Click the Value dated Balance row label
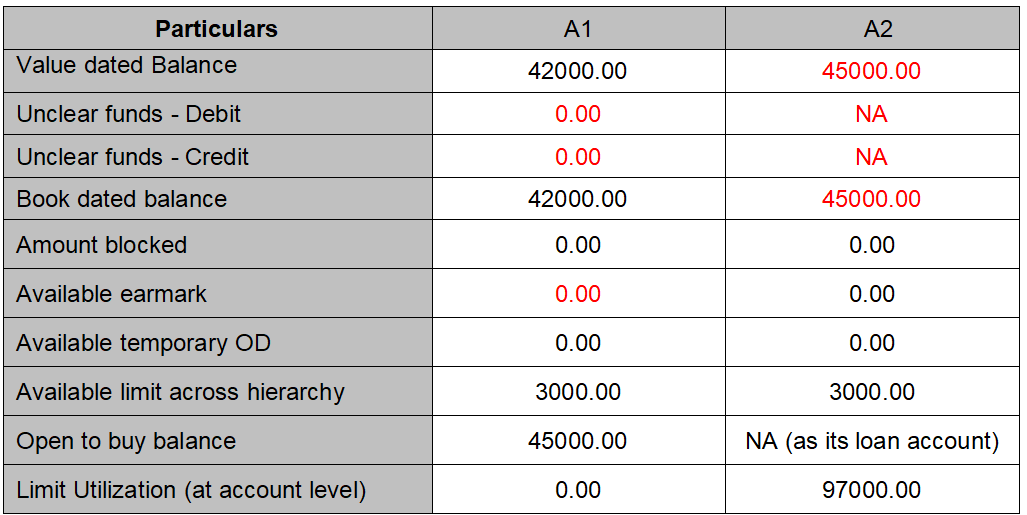This screenshot has width=1027, height=515. tap(127, 66)
